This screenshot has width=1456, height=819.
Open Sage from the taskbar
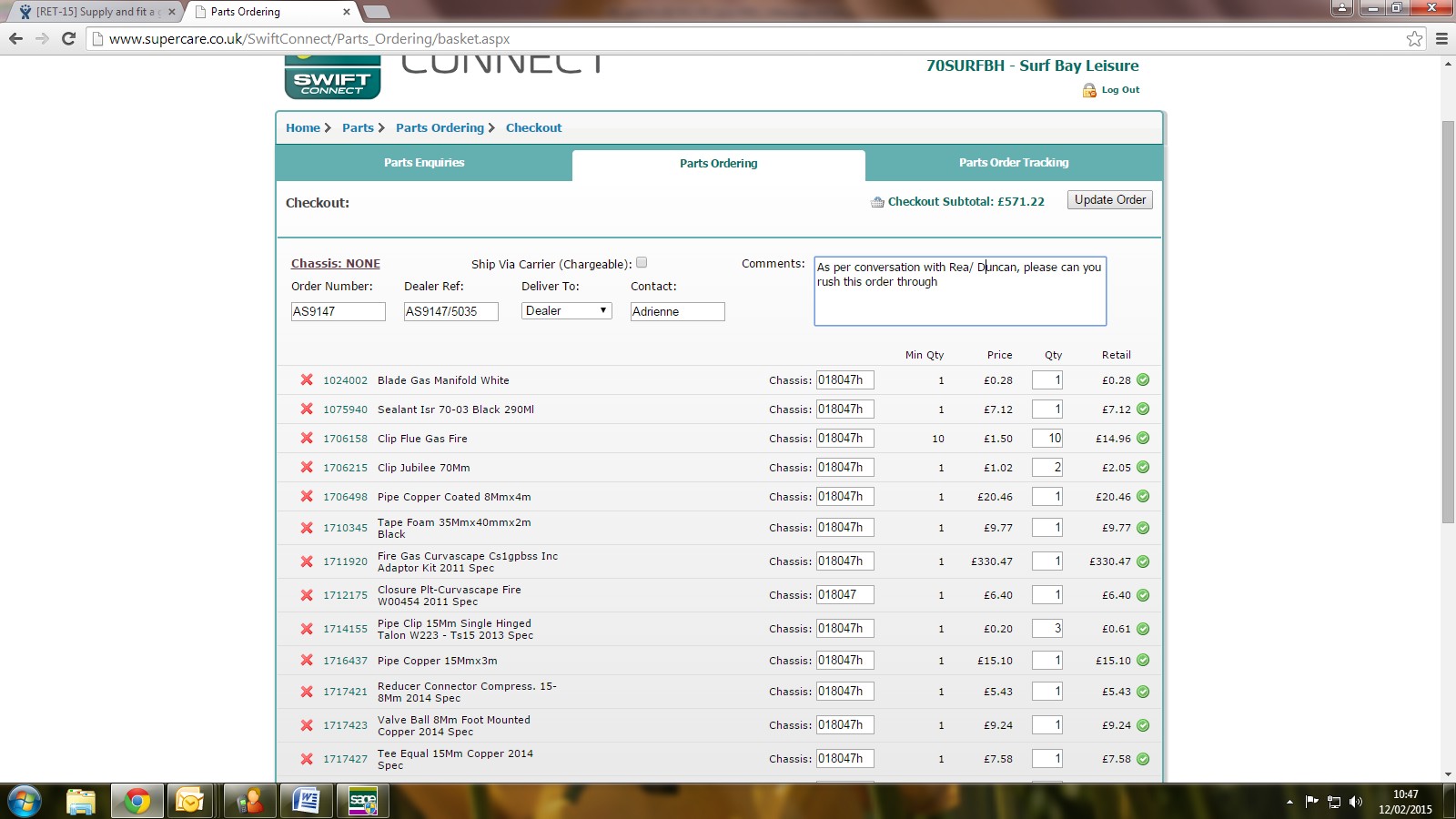pyautogui.click(x=363, y=801)
